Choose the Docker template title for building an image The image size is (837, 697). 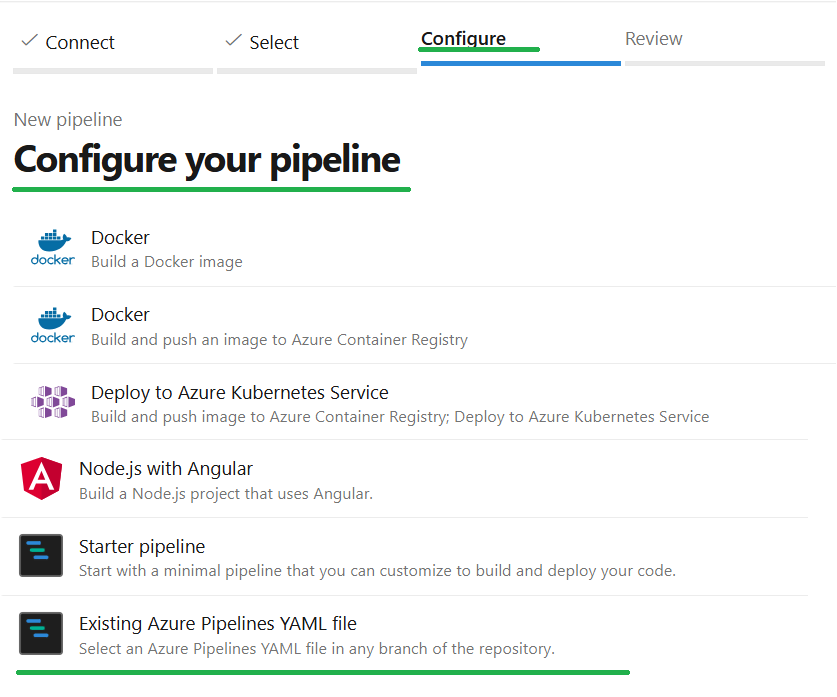pyautogui.click(x=120, y=237)
